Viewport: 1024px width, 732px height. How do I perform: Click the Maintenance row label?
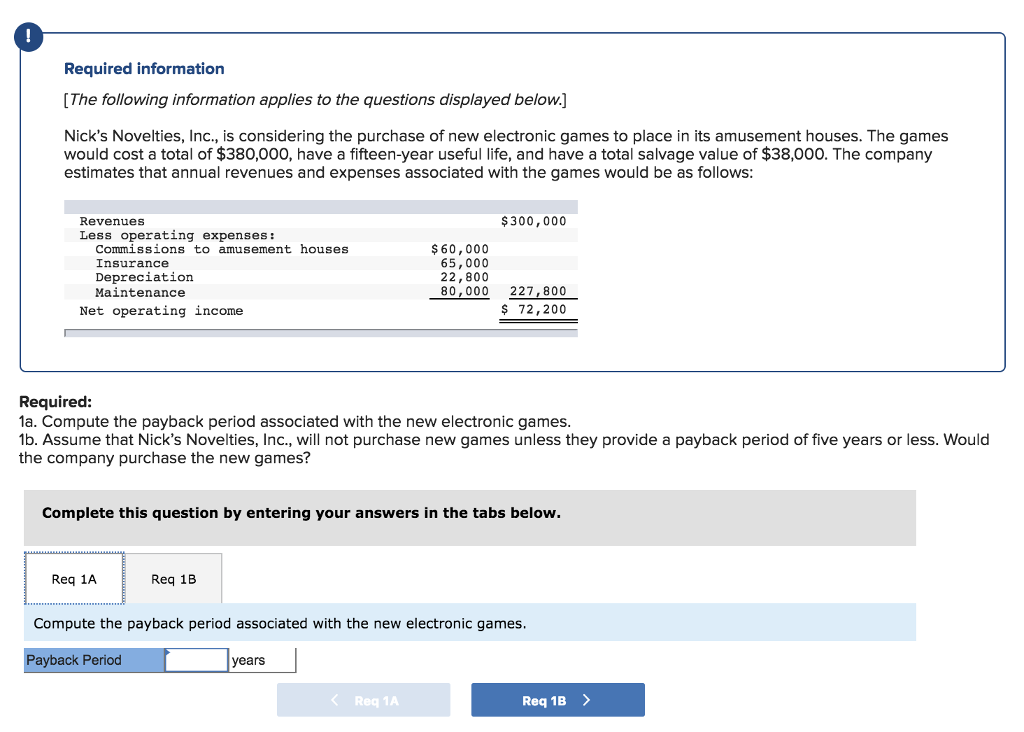click(140, 293)
